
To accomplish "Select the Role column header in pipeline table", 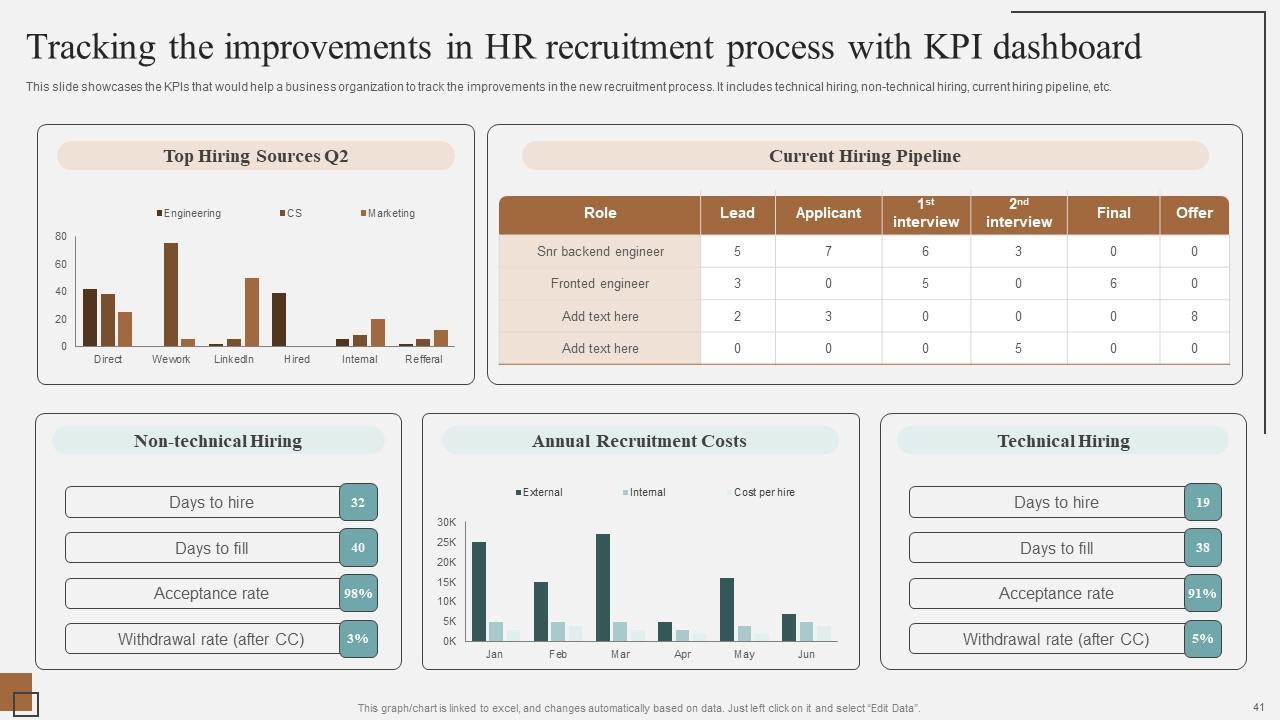I will tap(600, 213).
